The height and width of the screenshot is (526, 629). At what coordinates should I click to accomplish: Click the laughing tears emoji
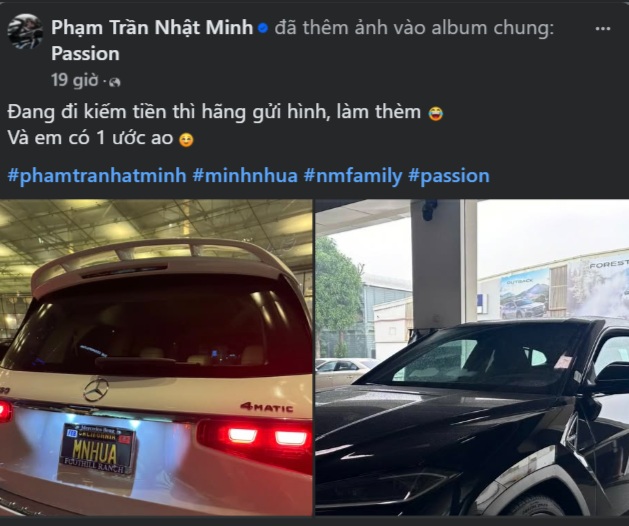(436, 114)
